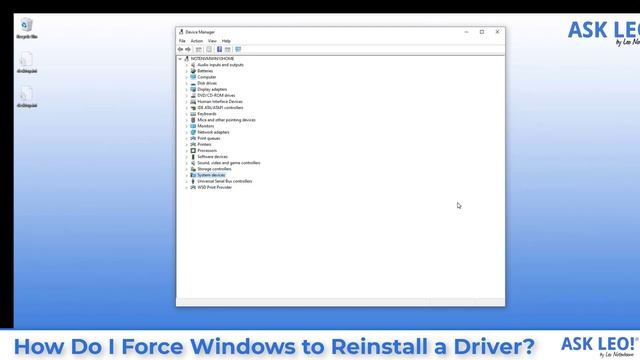Expand the Network adapters node
The height and width of the screenshot is (360, 640).
(187, 132)
